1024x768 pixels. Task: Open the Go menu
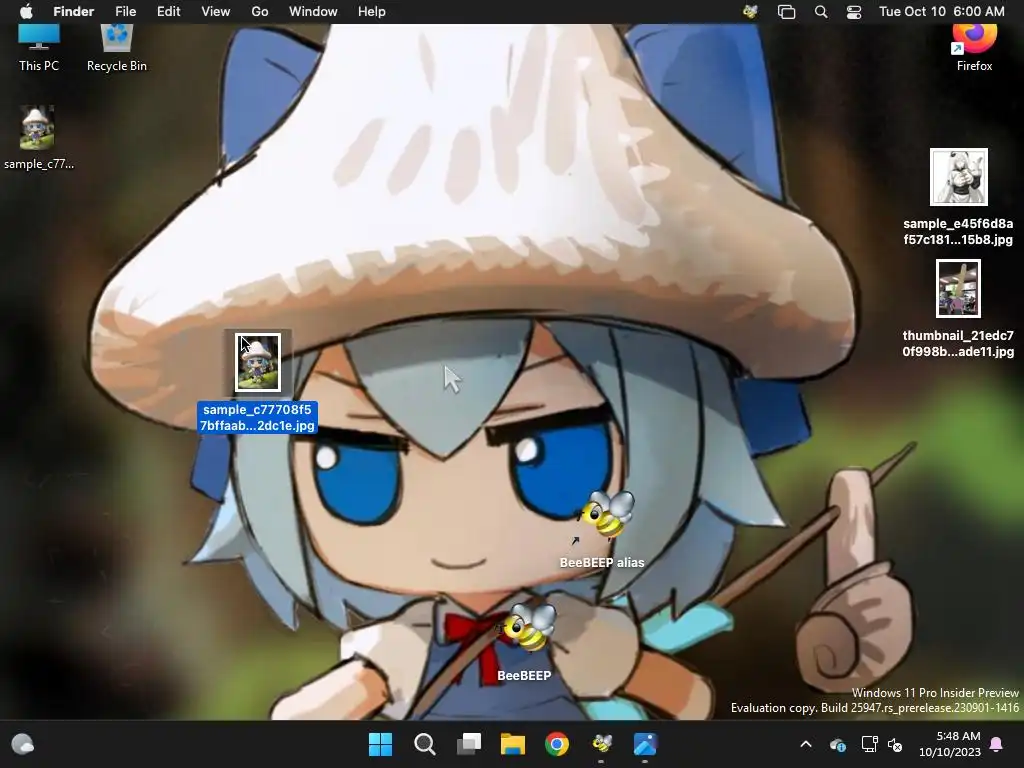260,12
